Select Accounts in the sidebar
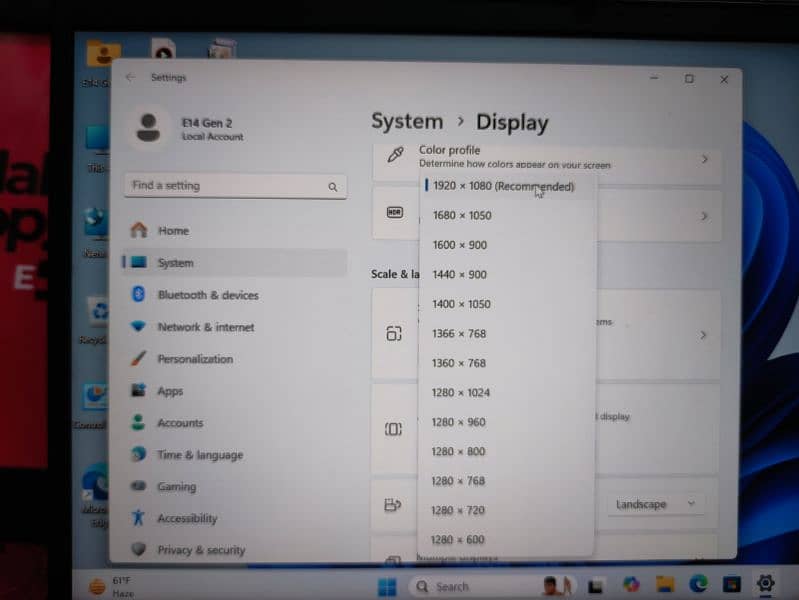 coord(180,423)
